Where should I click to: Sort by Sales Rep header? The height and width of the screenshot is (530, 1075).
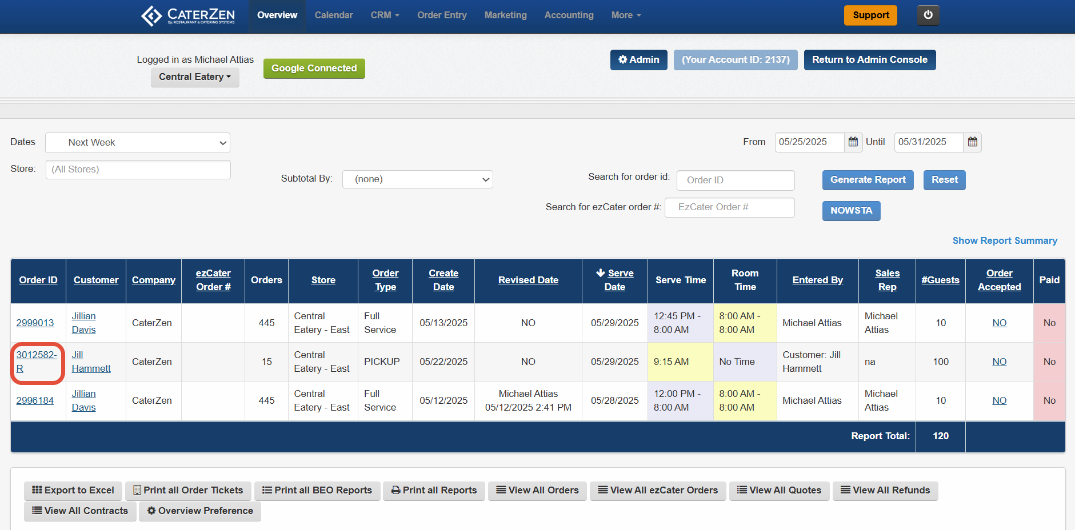[887, 280]
